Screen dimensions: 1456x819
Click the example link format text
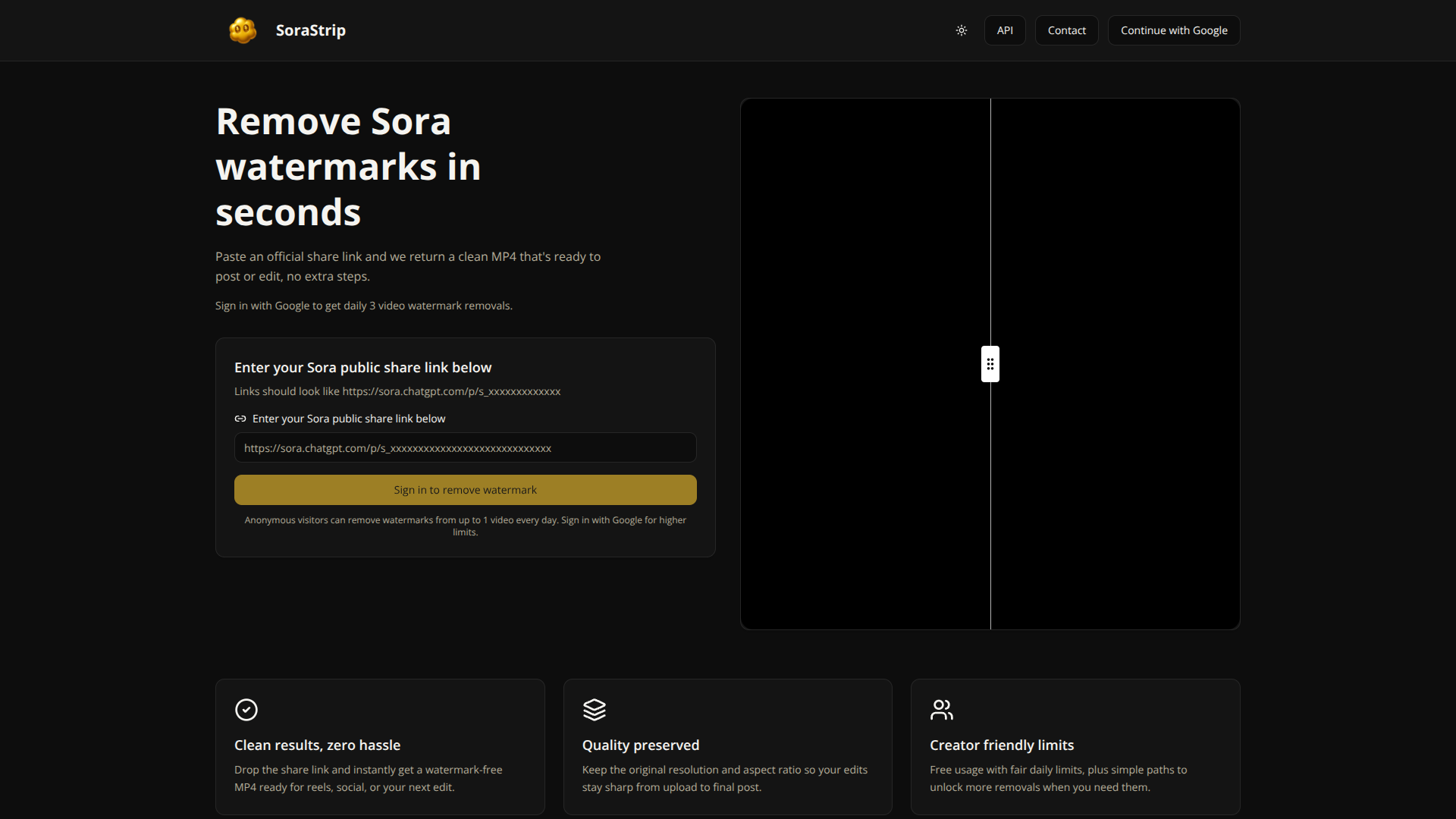[397, 391]
